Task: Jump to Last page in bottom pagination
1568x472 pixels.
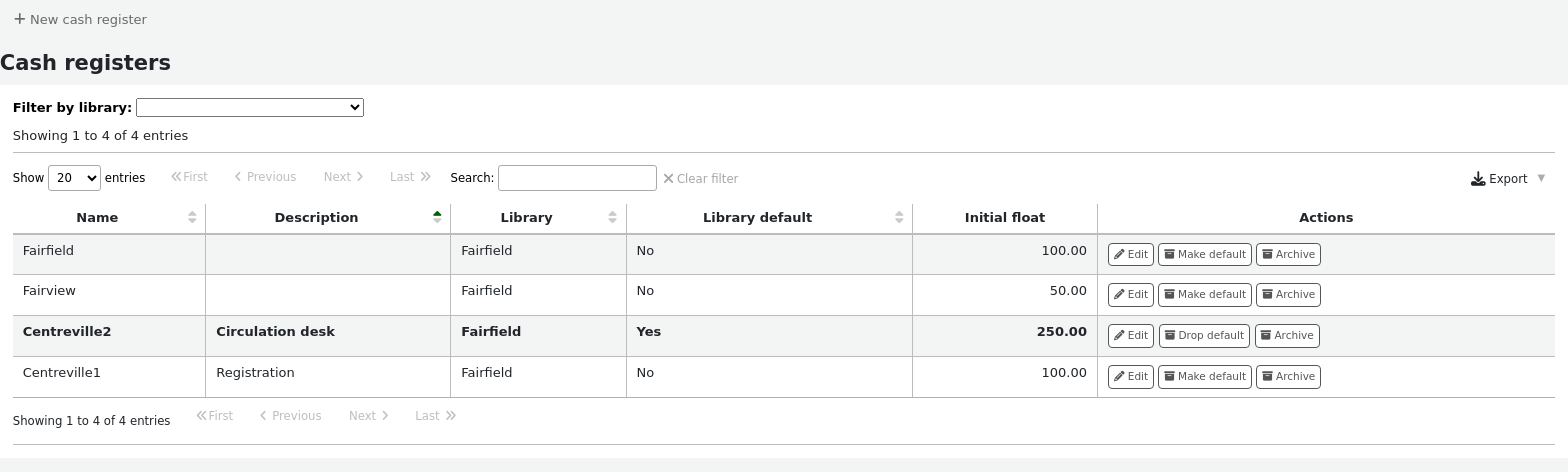Action: coord(435,416)
